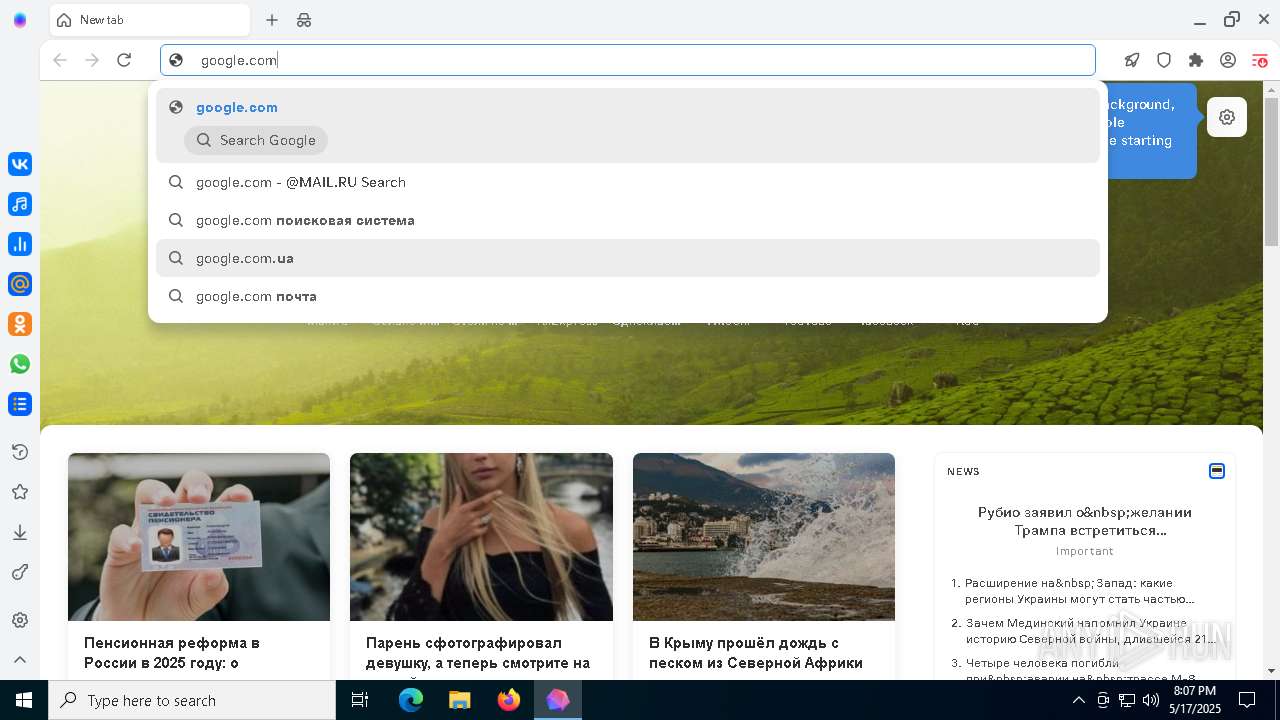Open Task View on the taskbar

click(x=360, y=700)
